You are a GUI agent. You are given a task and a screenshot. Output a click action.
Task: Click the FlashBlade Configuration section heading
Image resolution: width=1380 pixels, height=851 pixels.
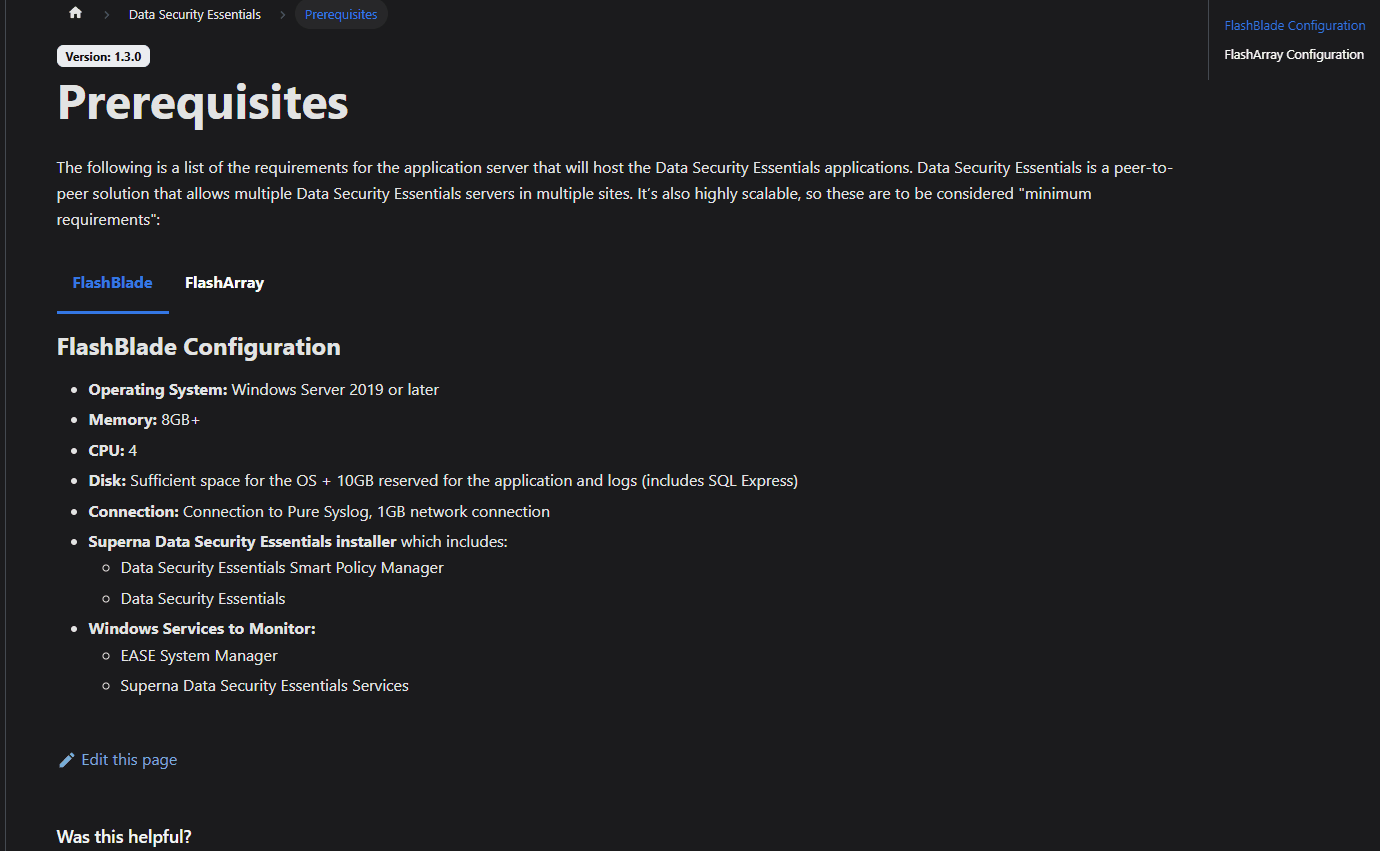click(199, 347)
